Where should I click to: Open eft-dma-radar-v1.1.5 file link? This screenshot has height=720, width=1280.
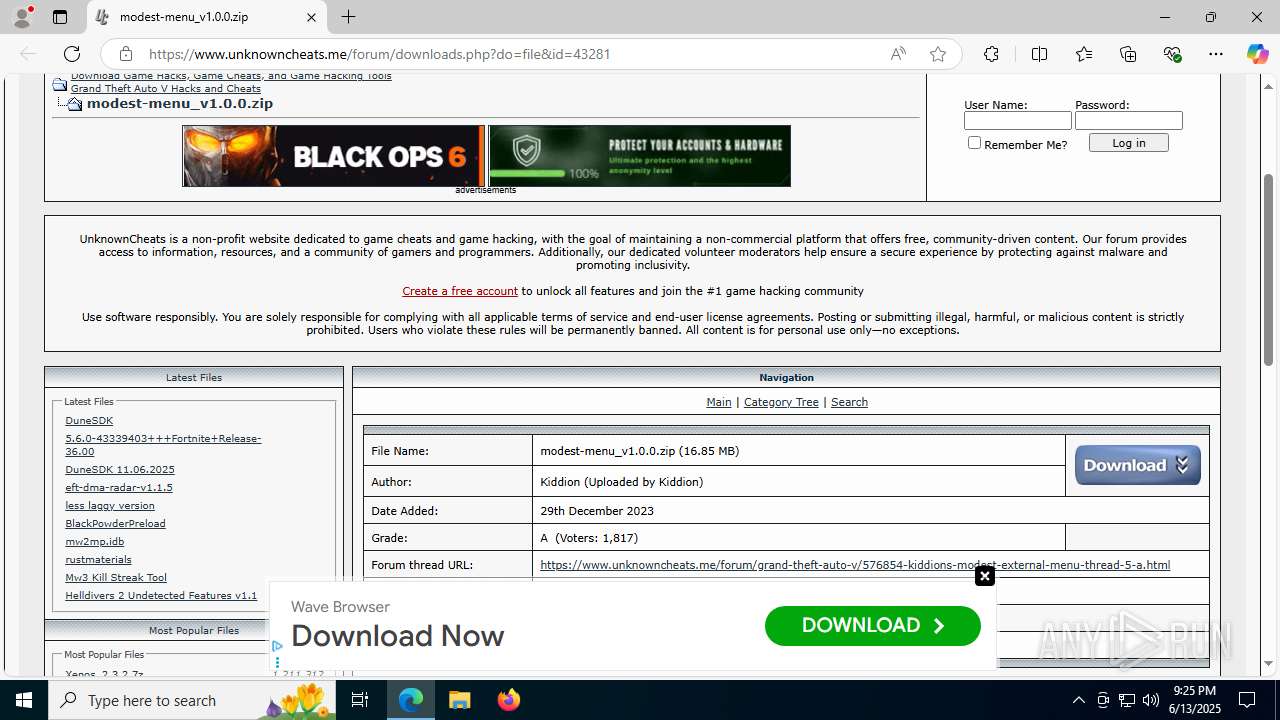pos(119,488)
